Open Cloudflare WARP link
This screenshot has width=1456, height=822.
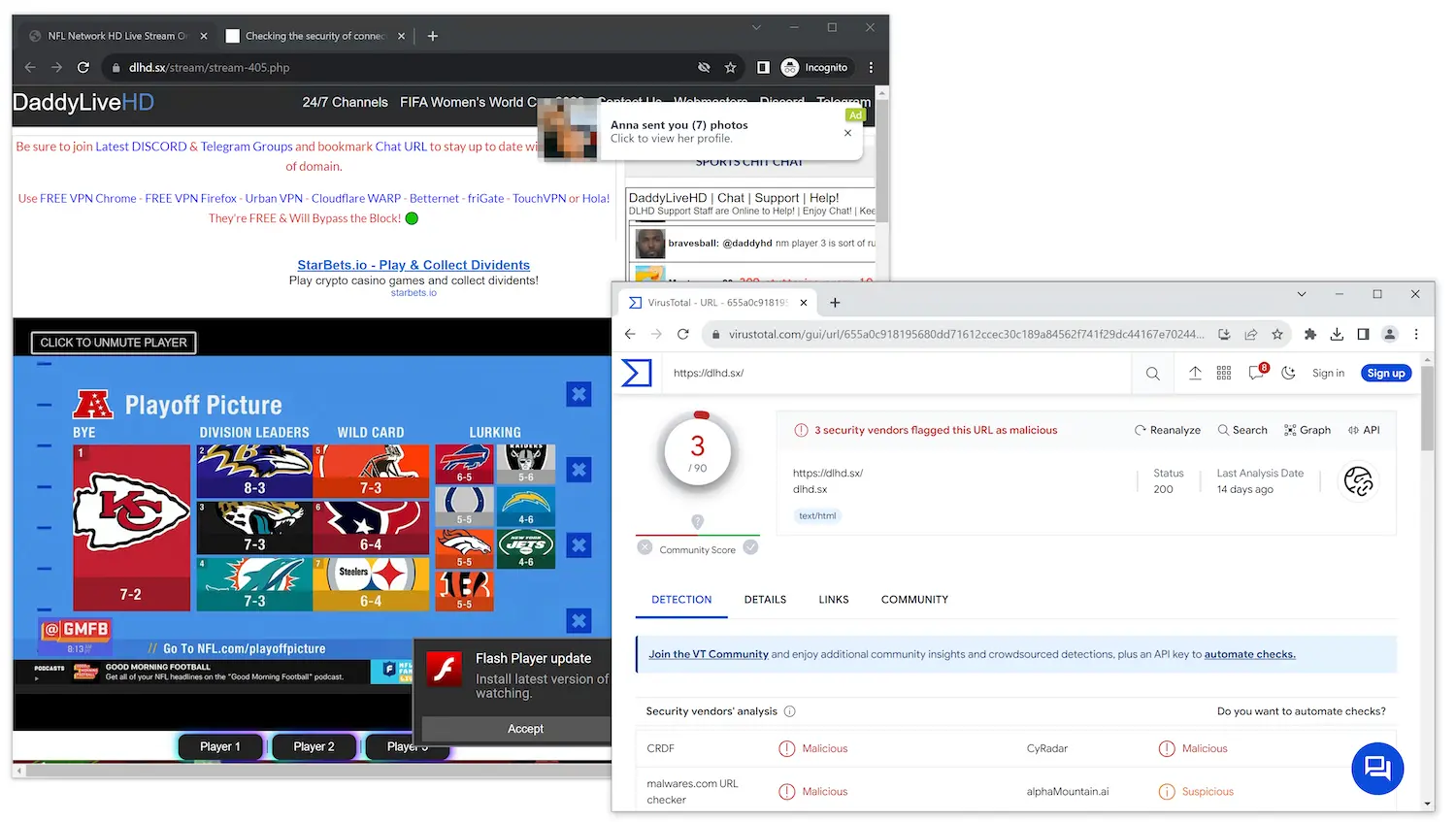coord(356,198)
